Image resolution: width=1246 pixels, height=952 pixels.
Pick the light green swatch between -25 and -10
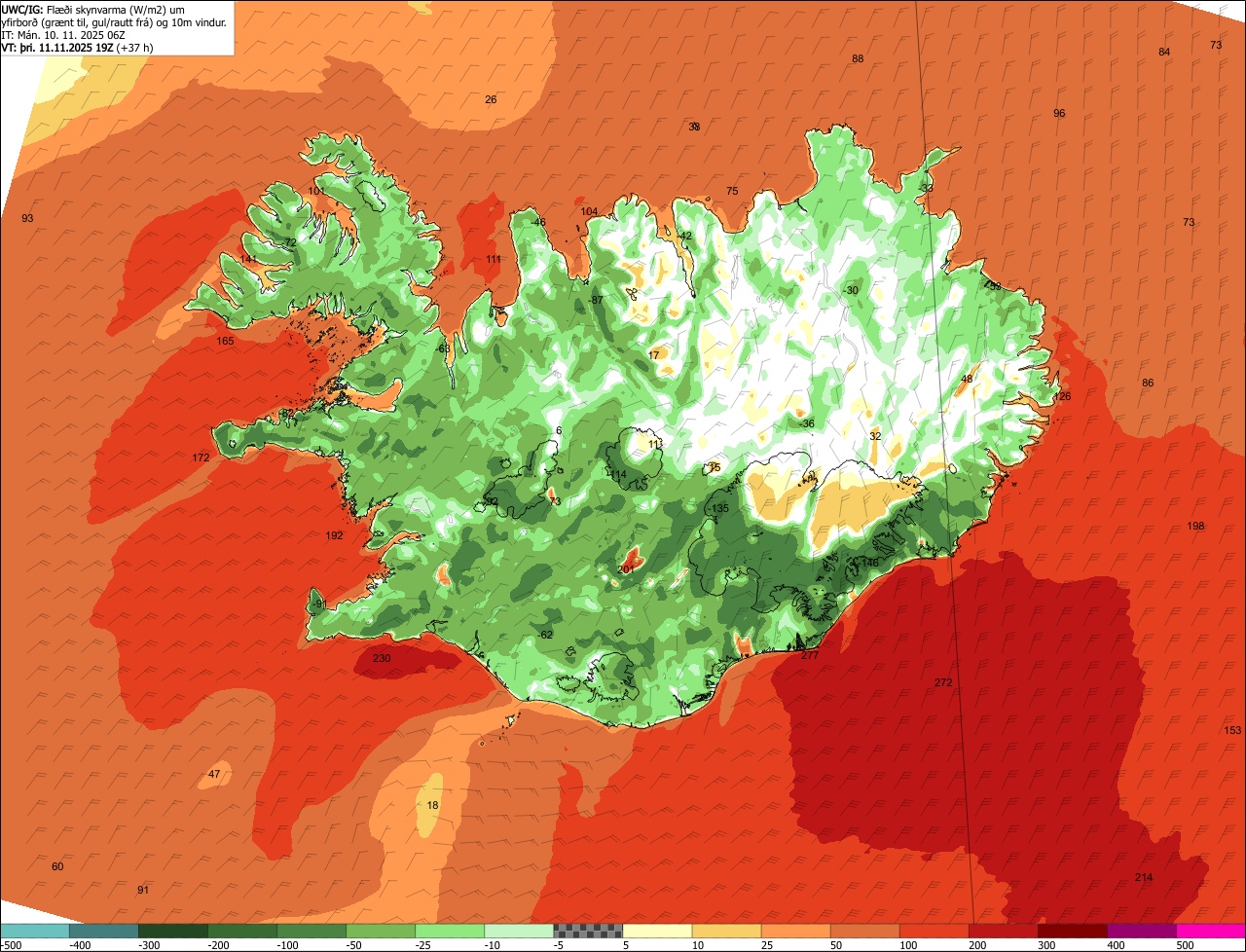tap(450, 931)
